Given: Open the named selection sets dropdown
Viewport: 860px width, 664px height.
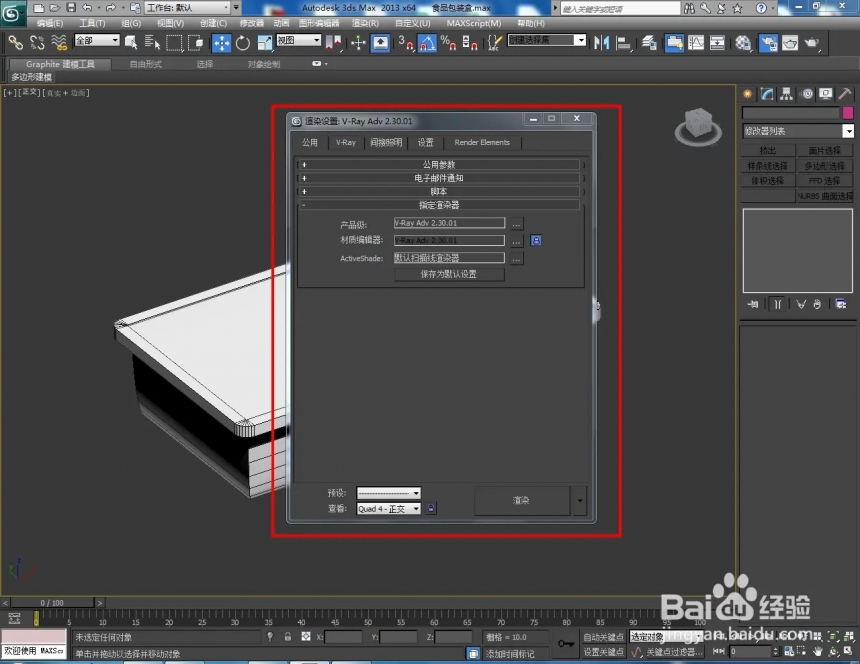Looking at the screenshot, I should [547, 40].
